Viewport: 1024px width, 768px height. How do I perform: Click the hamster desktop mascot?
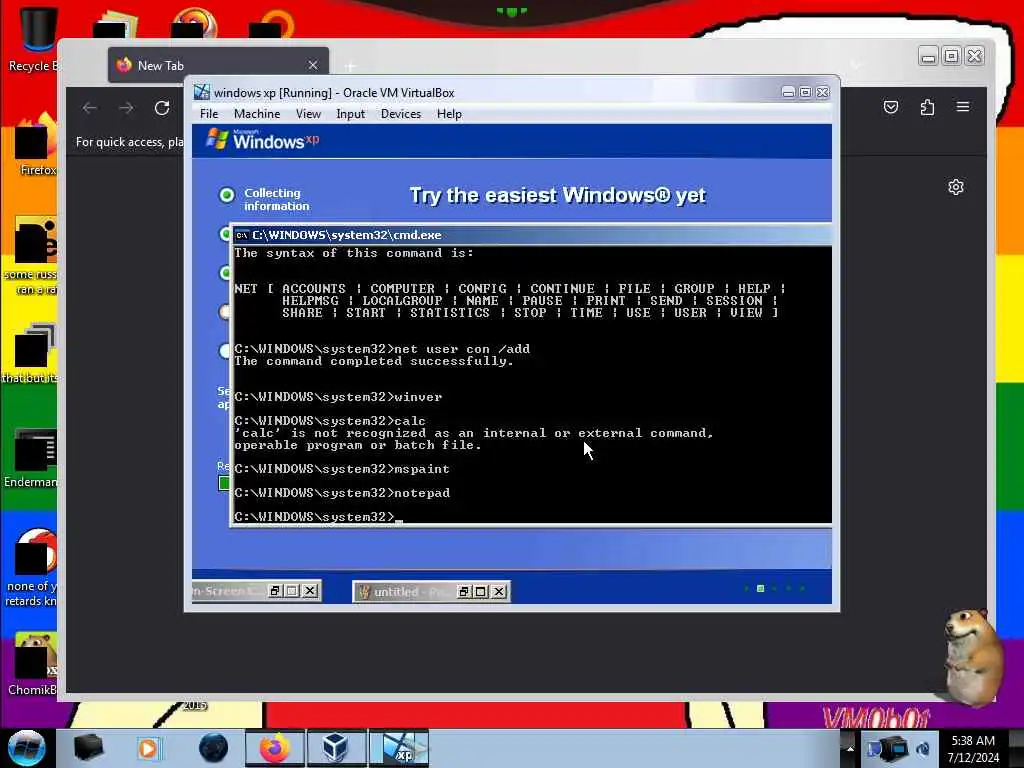tap(972, 656)
